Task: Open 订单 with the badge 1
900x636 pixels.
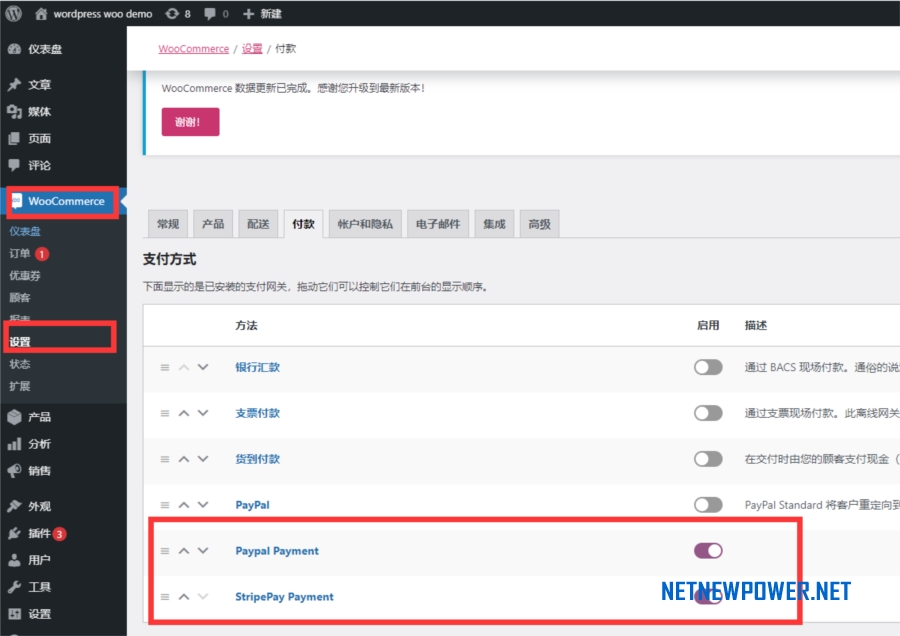Action: 29,254
